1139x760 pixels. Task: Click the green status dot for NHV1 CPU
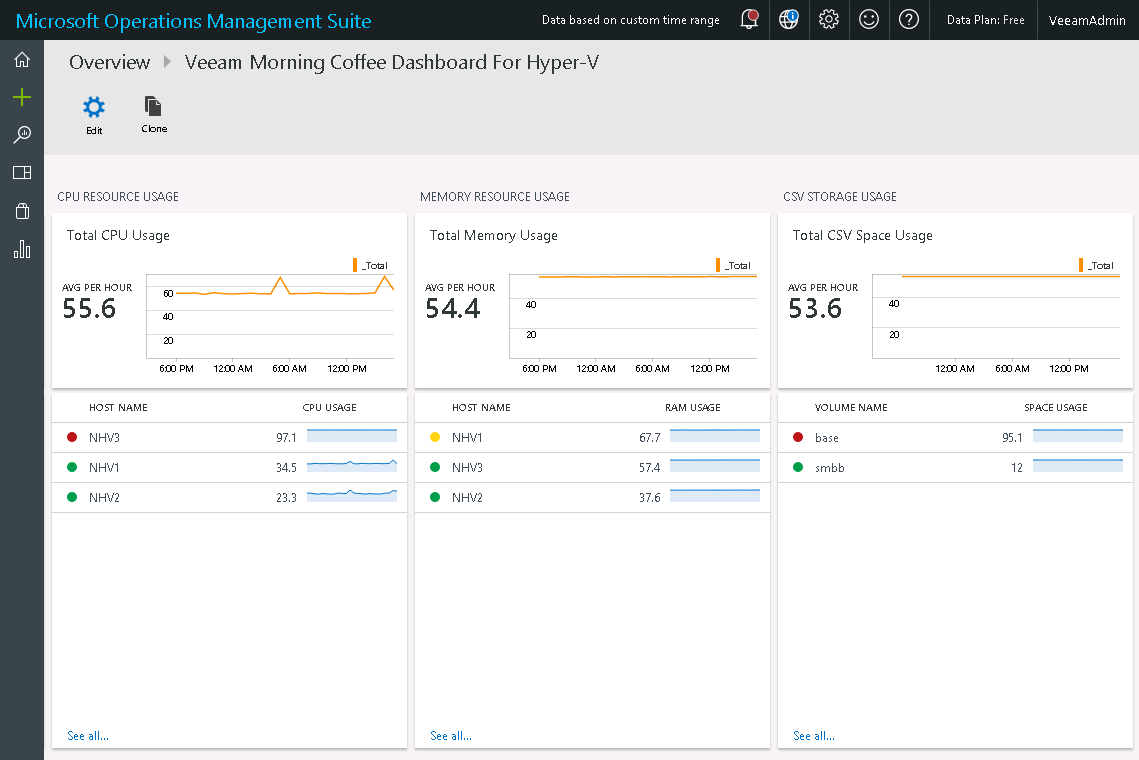pyautogui.click(x=72, y=467)
